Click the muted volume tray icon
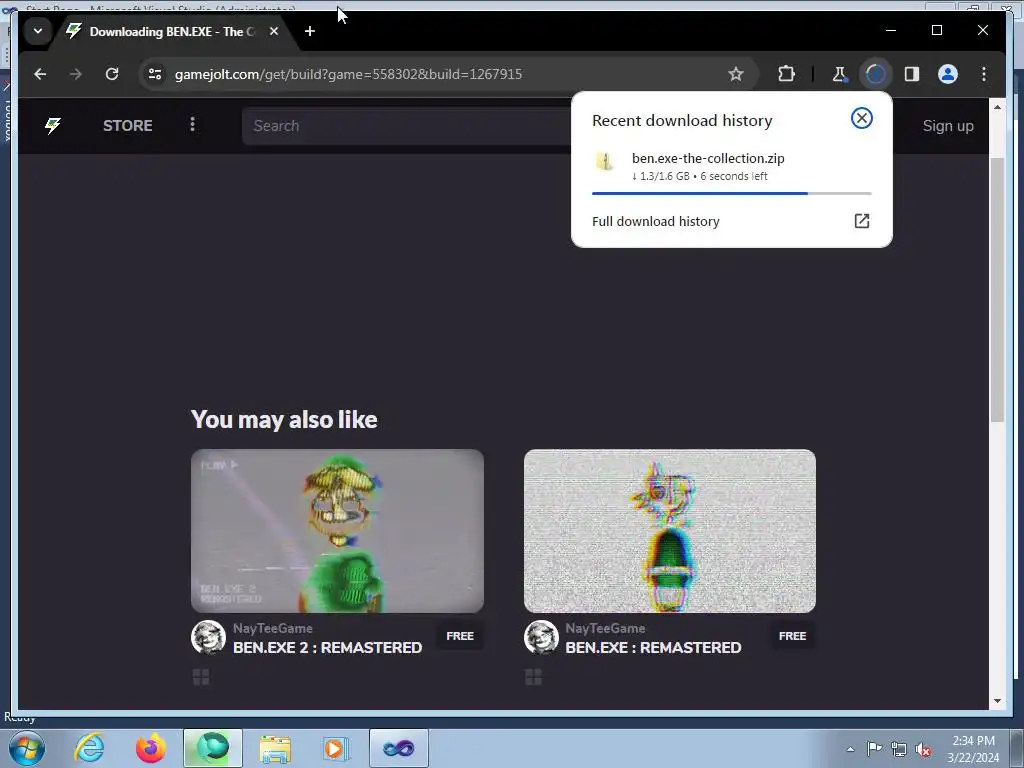Image resolution: width=1024 pixels, height=768 pixels. [x=923, y=749]
